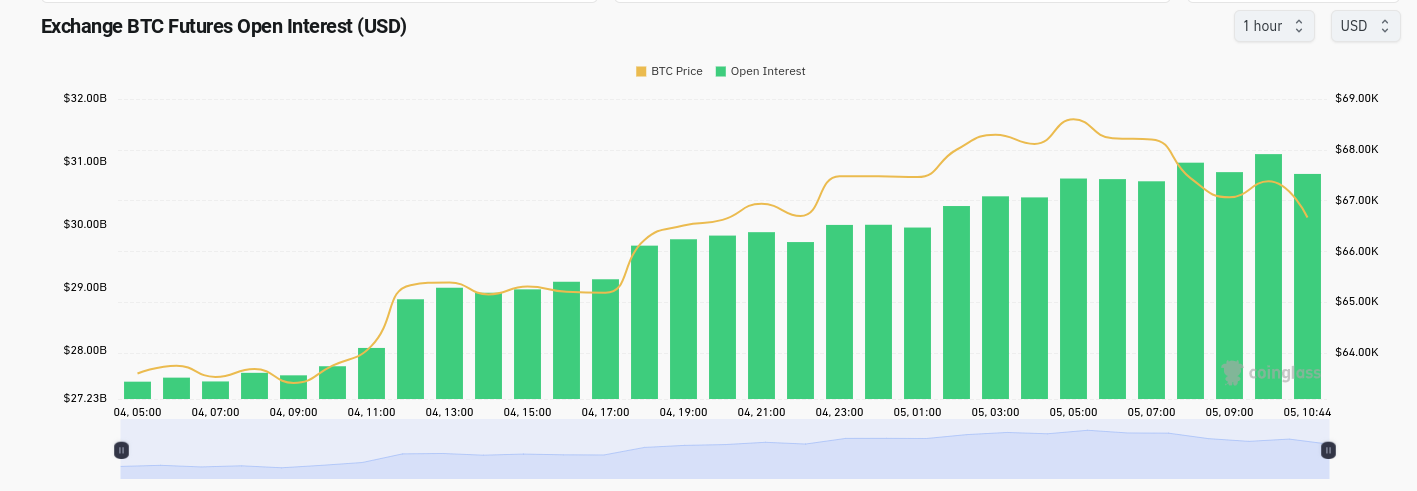Viewport: 1417px width, 491px height.
Task: Click the 05, 01:00 time label
Action: click(917, 411)
